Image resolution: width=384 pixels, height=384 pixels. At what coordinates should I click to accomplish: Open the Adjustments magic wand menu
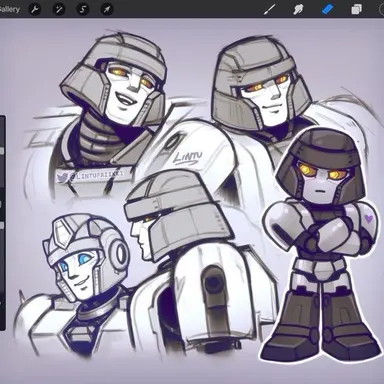[x=59, y=9]
